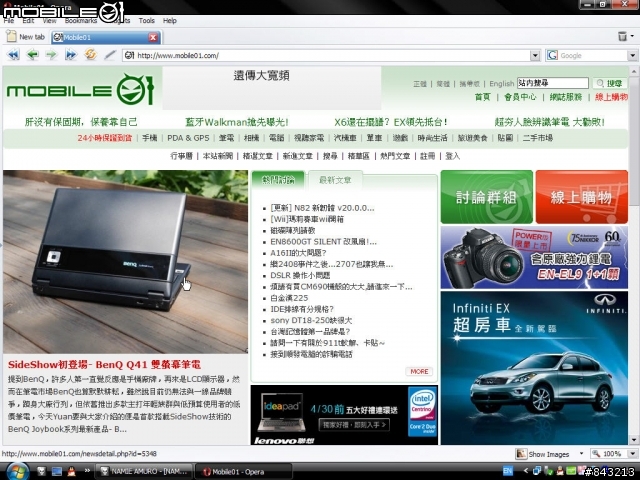Click the Google search engine icon
Screen dimensions: 640x480
pos(553,55)
